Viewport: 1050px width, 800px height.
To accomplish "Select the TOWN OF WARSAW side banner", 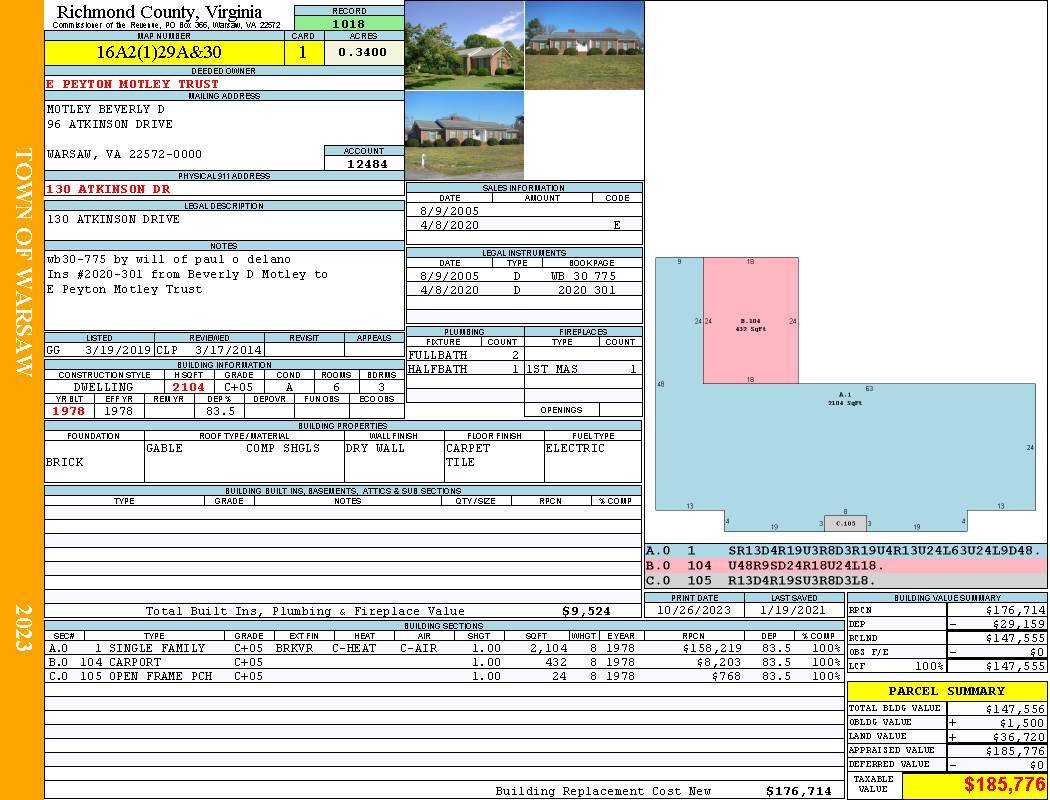I will tap(23, 262).
